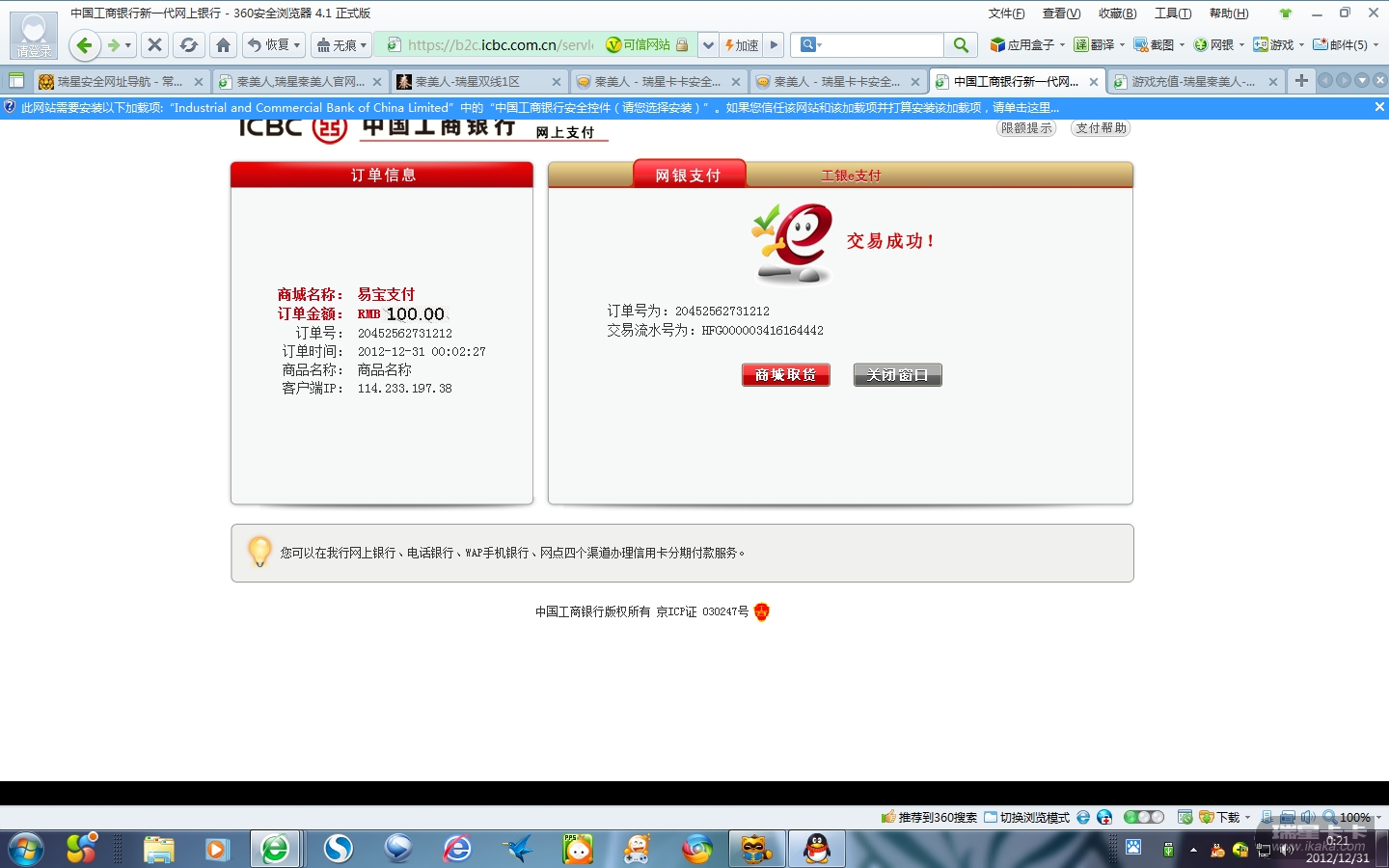Stop loading with the X toolbar button
The image size is (1389, 868).
point(154,45)
